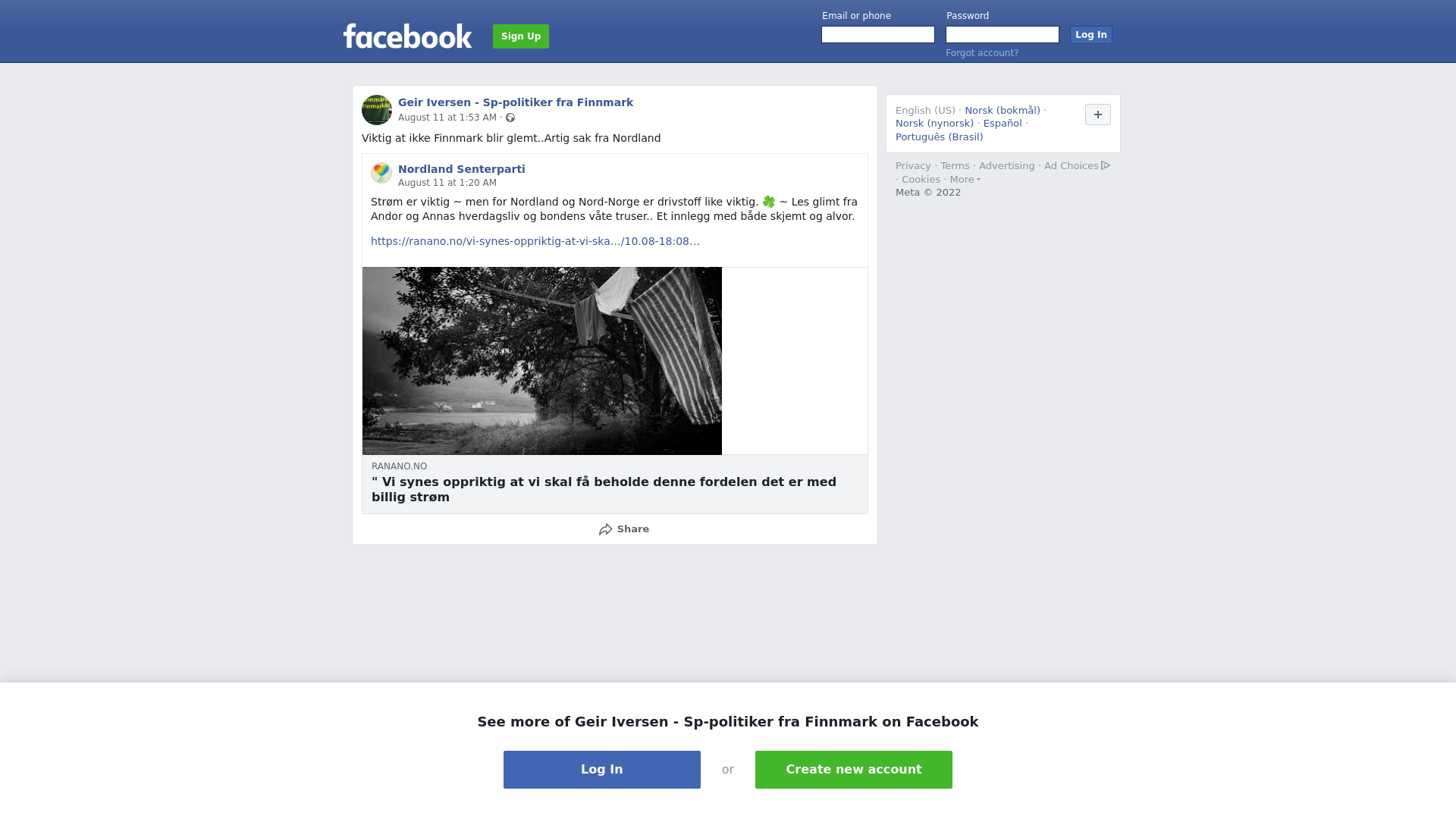Click the public globe privacy icon

point(510,118)
